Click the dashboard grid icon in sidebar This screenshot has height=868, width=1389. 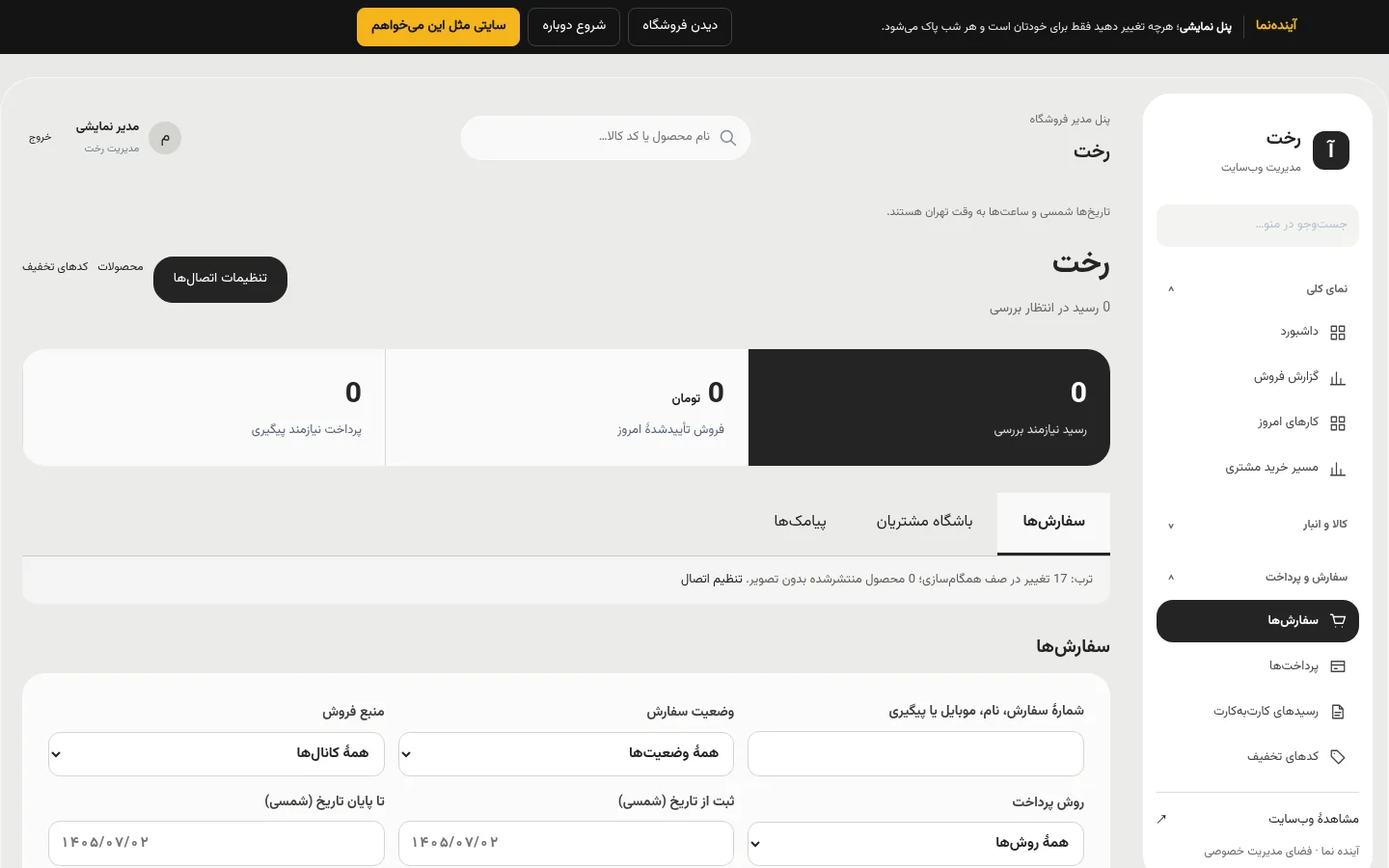[x=1337, y=333]
